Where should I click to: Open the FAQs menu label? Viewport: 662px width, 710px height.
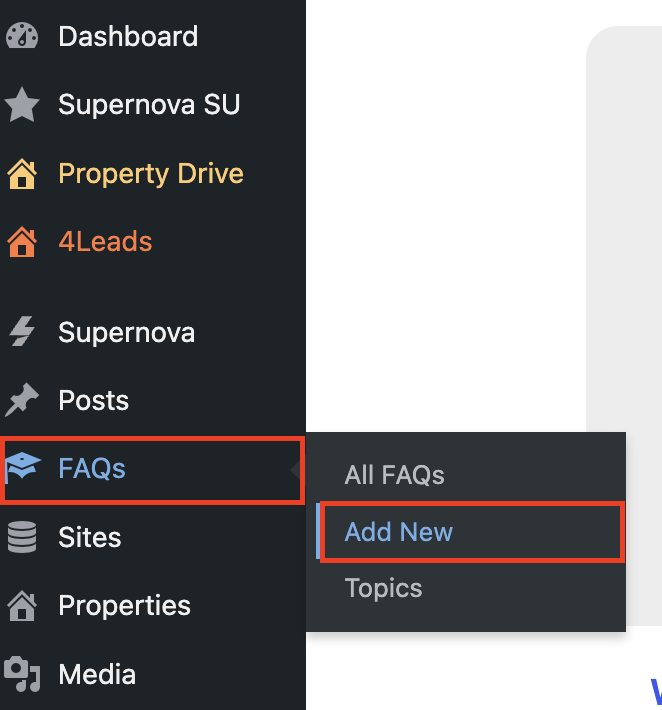pos(92,469)
